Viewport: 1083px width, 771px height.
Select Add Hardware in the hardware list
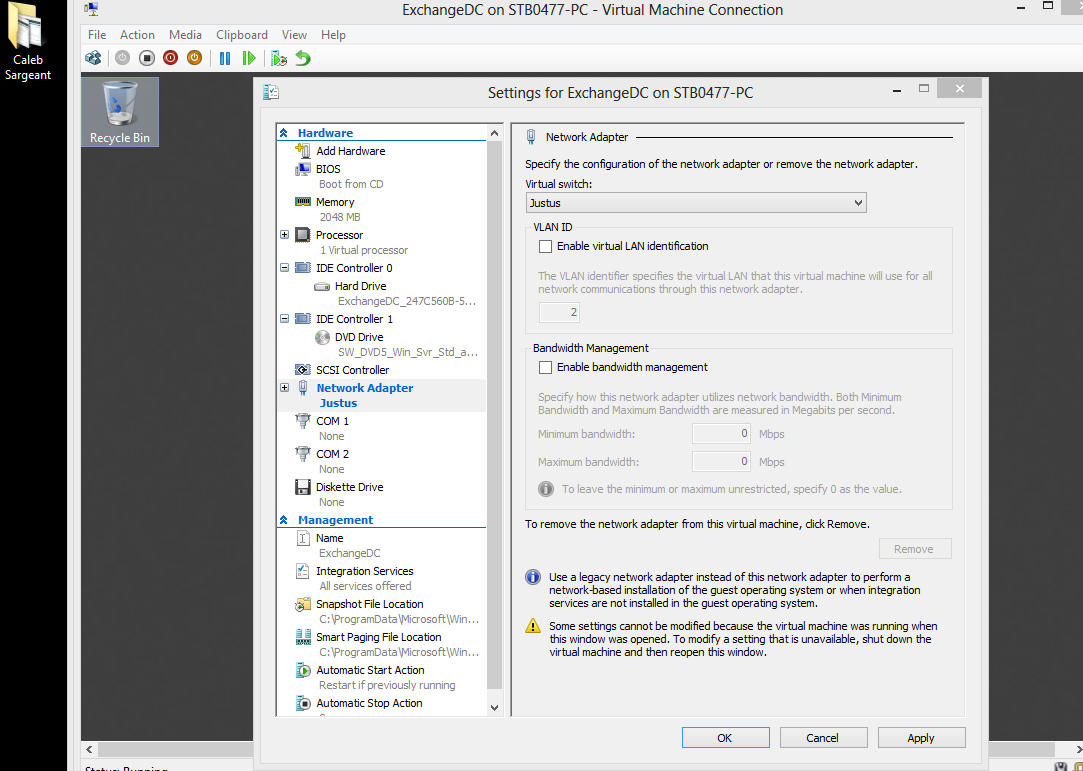(x=350, y=151)
